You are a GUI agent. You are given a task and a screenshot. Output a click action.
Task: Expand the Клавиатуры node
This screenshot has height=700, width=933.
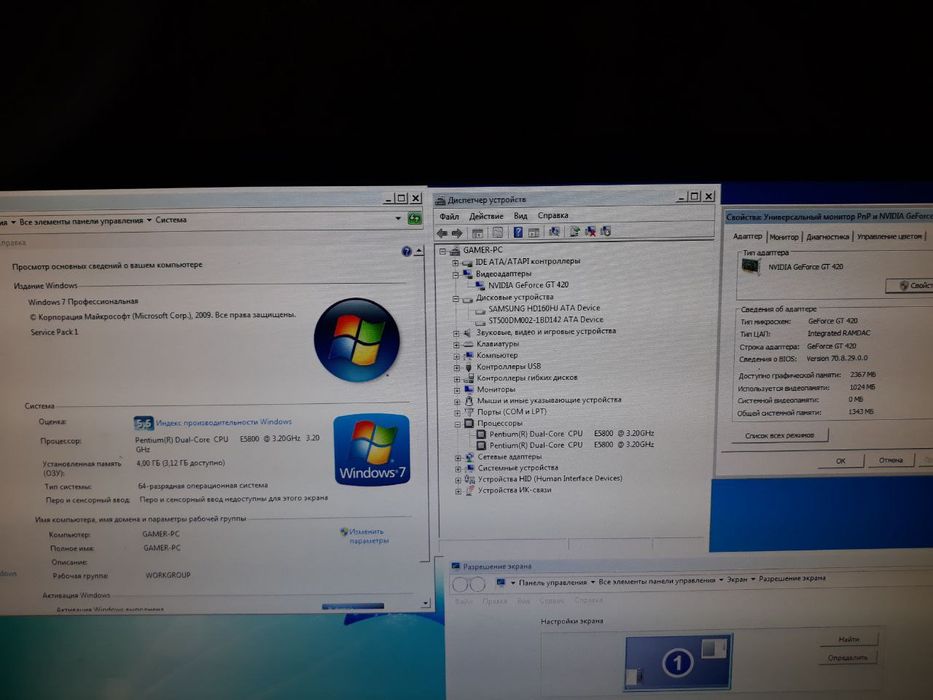(x=456, y=345)
